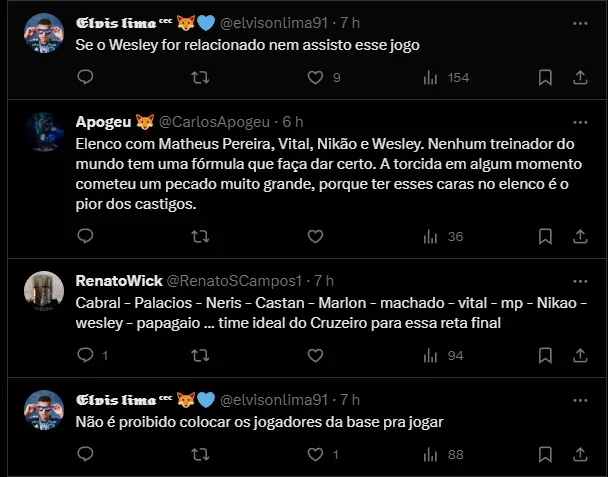The image size is (608, 477).
Task: Open more options on first Elvis lima tweet
Action: point(580,22)
